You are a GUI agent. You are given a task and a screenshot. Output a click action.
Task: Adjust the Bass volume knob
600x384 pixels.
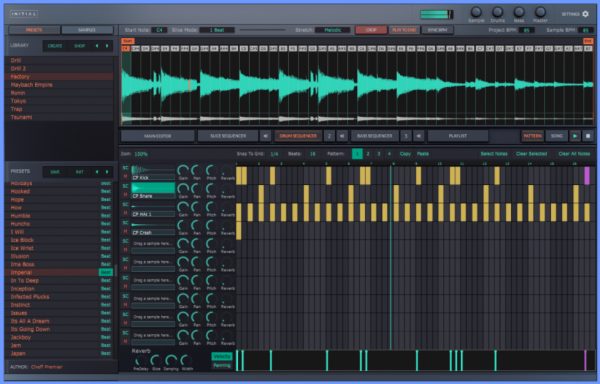point(519,12)
